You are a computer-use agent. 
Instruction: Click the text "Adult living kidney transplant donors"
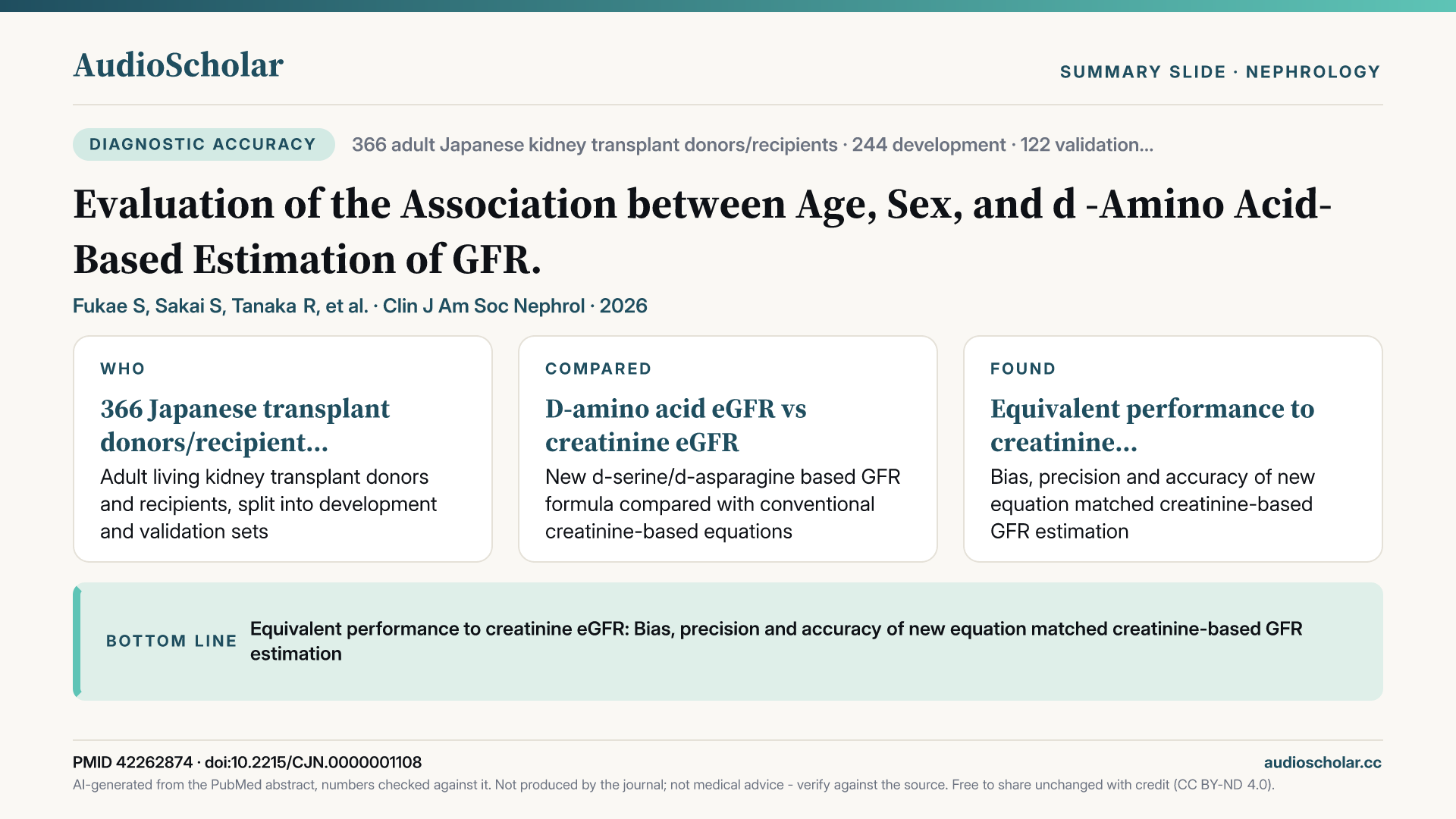pos(268,504)
